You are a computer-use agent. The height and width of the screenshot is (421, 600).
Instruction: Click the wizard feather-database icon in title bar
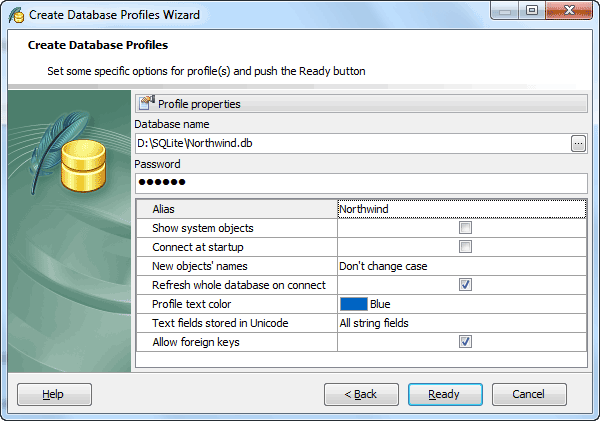tap(16, 15)
